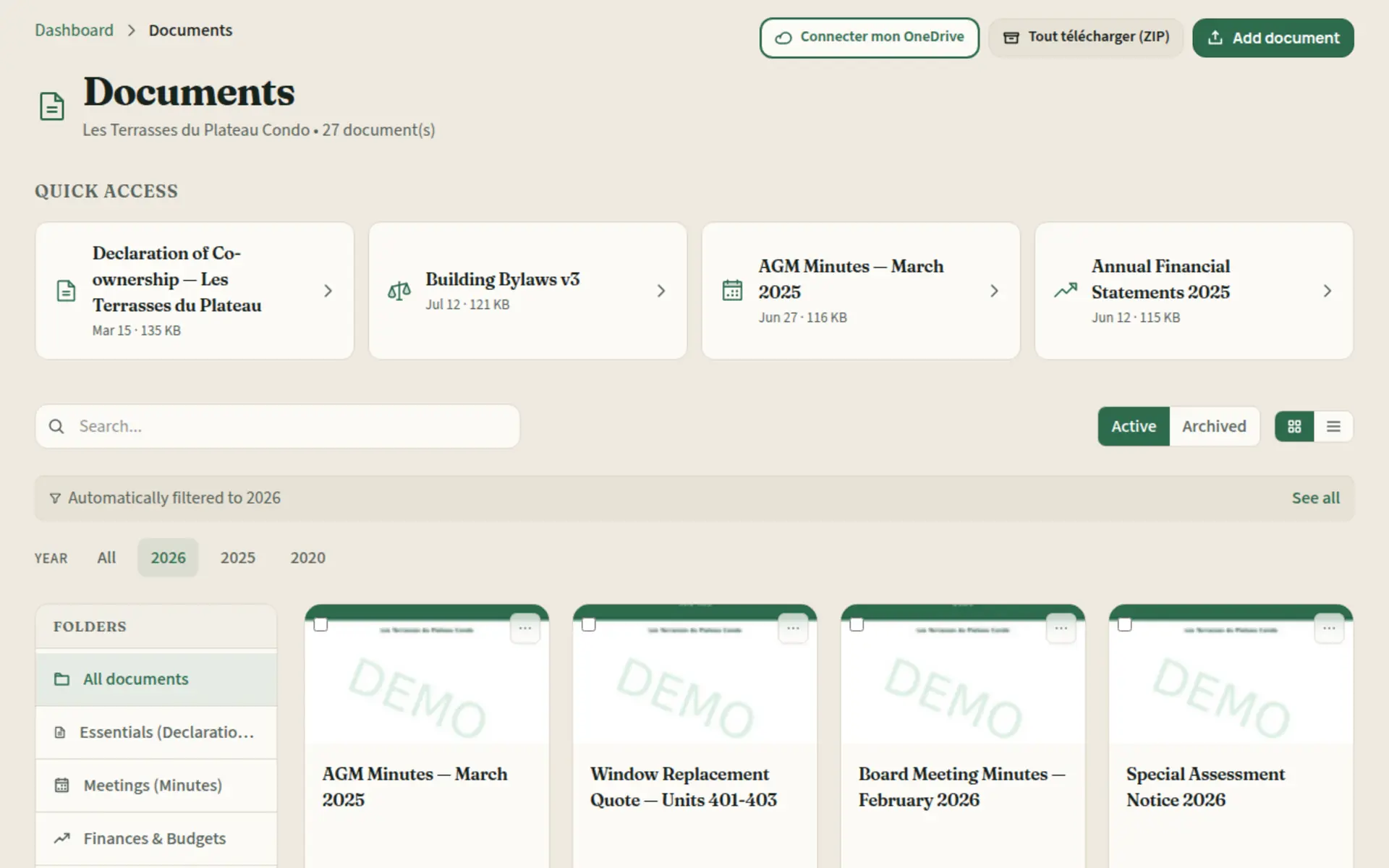Image resolution: width=1389 pixels, height=868 pixels.
Task: Open Declaration of Co-ownership via its chevron
Action: click(328, 291)
